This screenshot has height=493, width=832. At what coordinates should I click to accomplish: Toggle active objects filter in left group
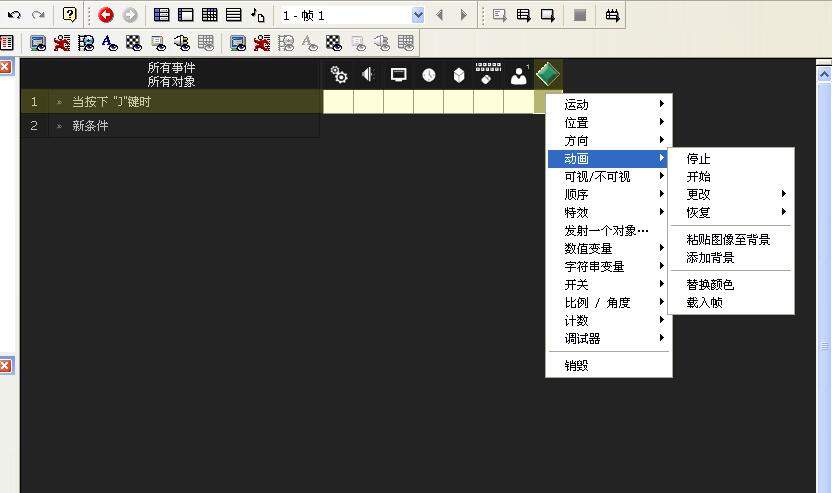tap(62, 43)
